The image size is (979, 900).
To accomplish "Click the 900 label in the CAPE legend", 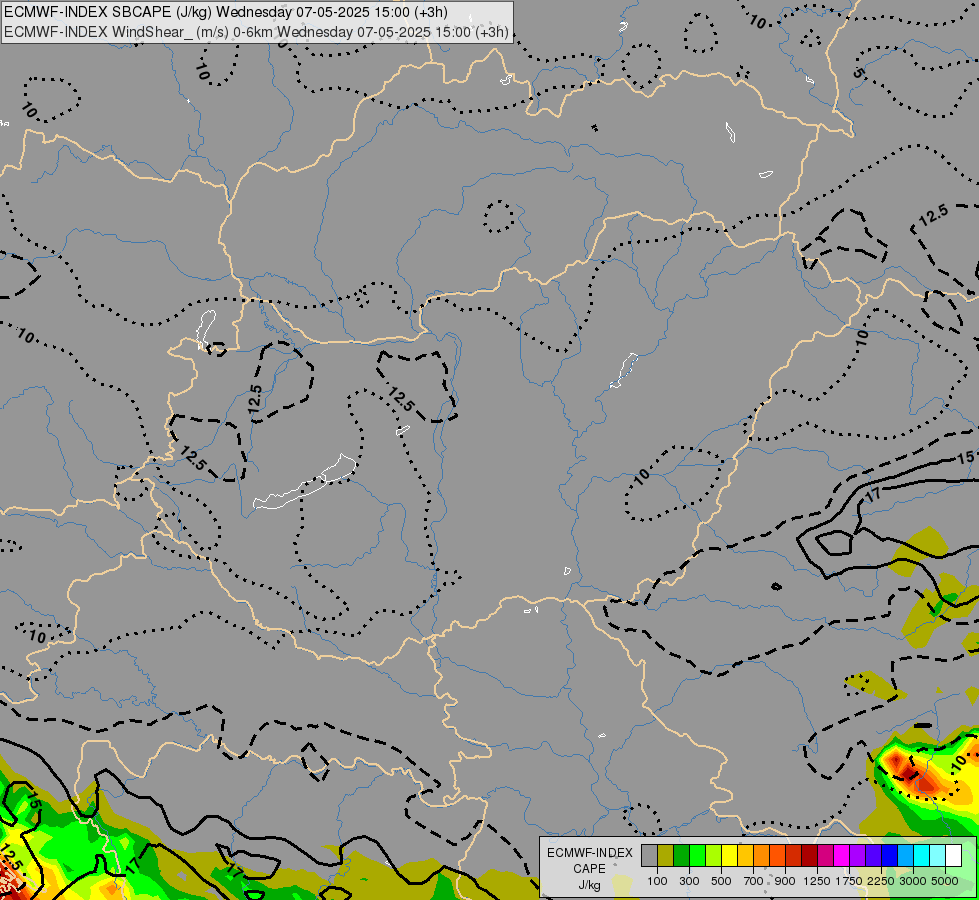I will (x=785, y=881).
